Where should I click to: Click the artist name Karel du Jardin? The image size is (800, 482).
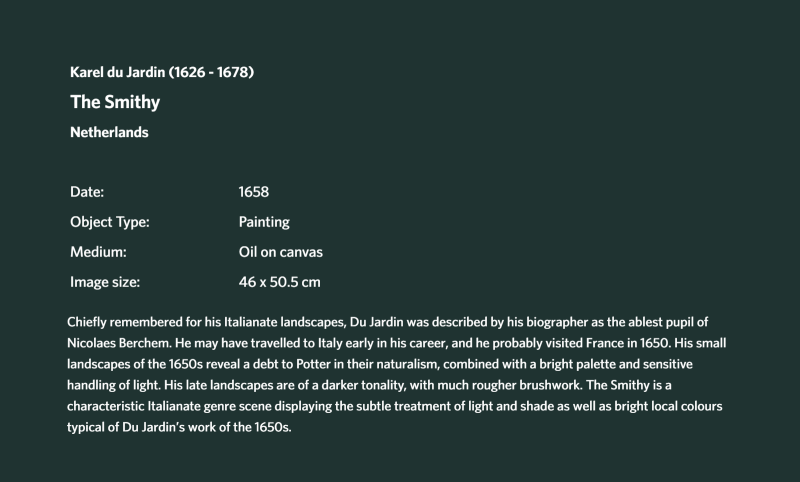(x=117, y=72)
